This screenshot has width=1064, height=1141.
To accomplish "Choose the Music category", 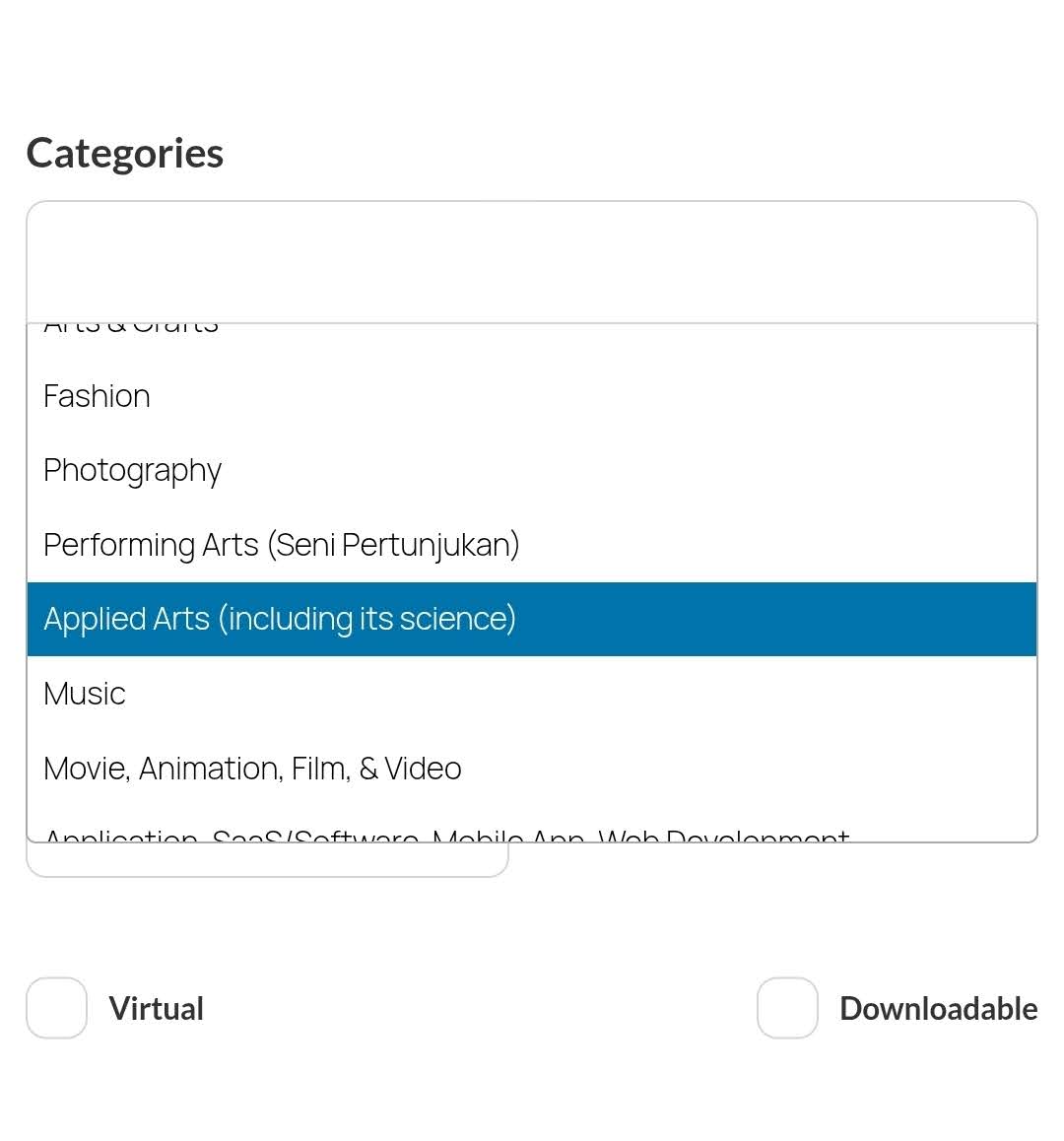I will pos(85,694).
